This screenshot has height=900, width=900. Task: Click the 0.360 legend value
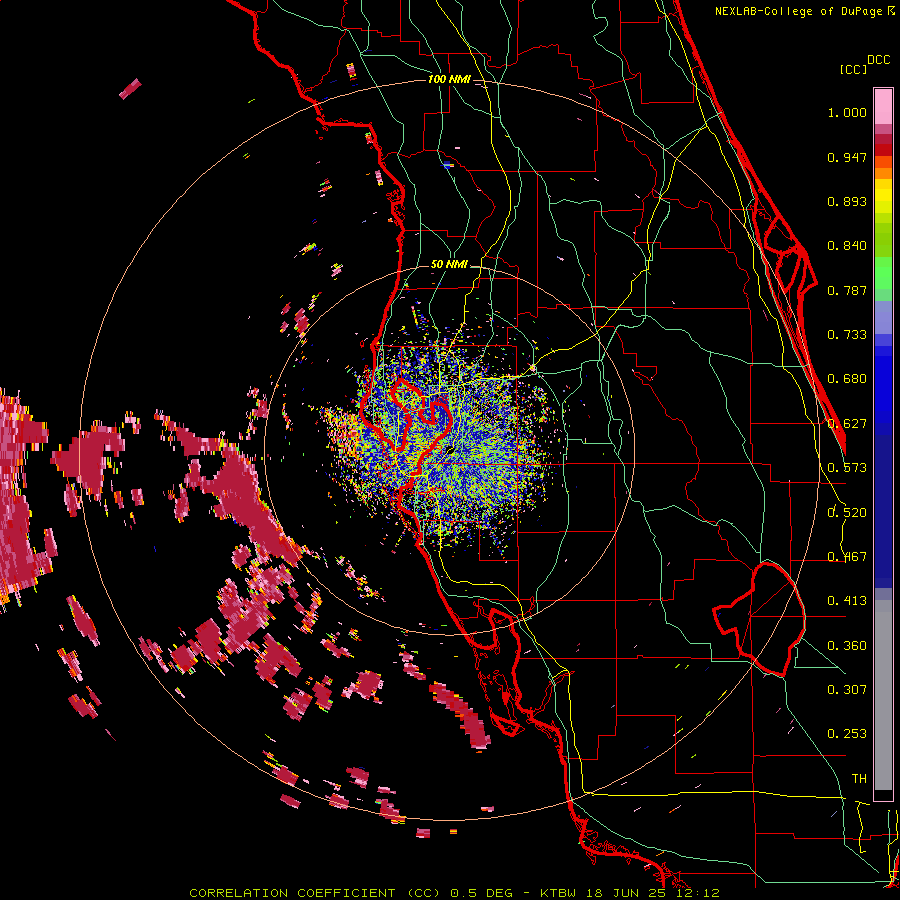[x=847, y=646]
